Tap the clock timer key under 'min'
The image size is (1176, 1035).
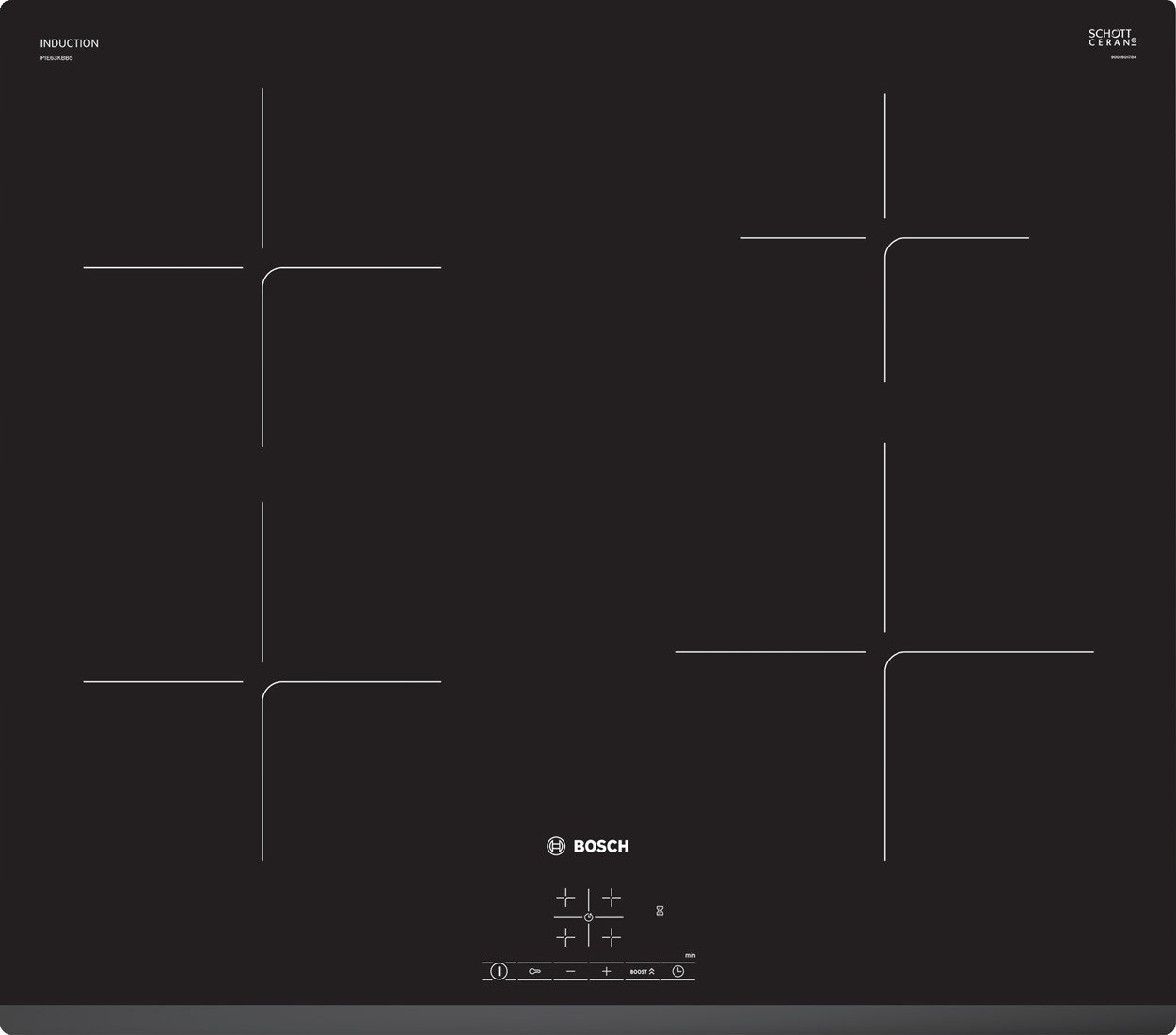tap(677, 971)
